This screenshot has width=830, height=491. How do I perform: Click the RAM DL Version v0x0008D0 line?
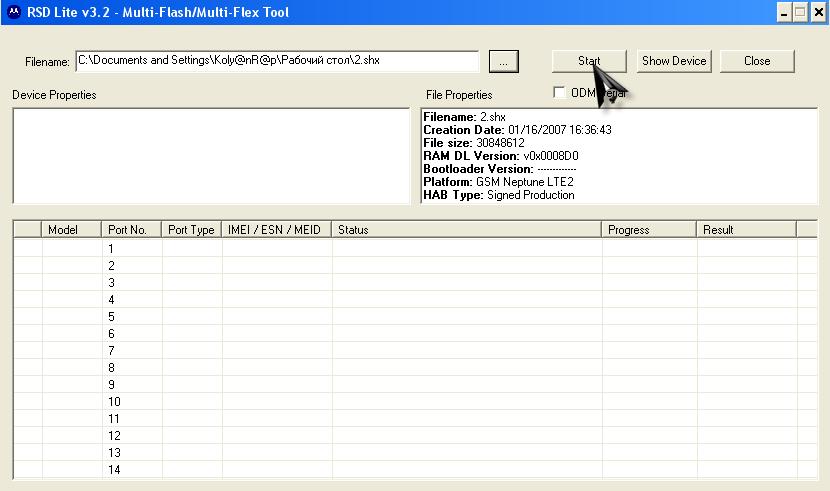click(x=501, y=156)
